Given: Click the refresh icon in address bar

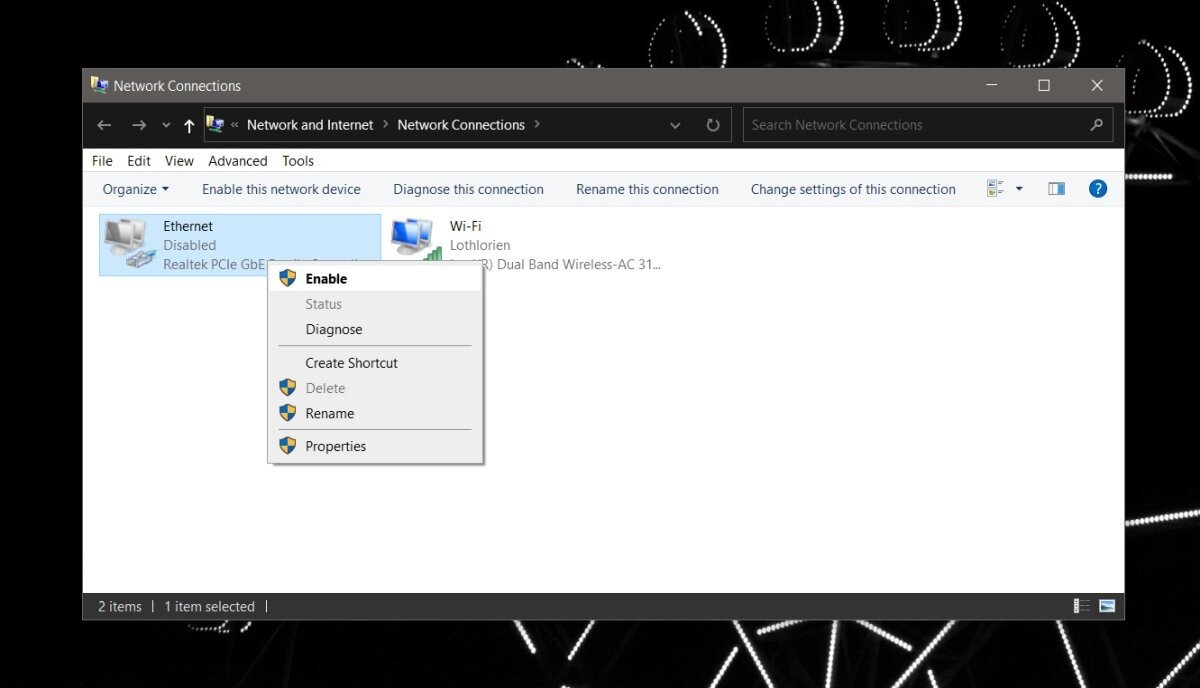Looking at the screenshot, I should coord(712,124).
